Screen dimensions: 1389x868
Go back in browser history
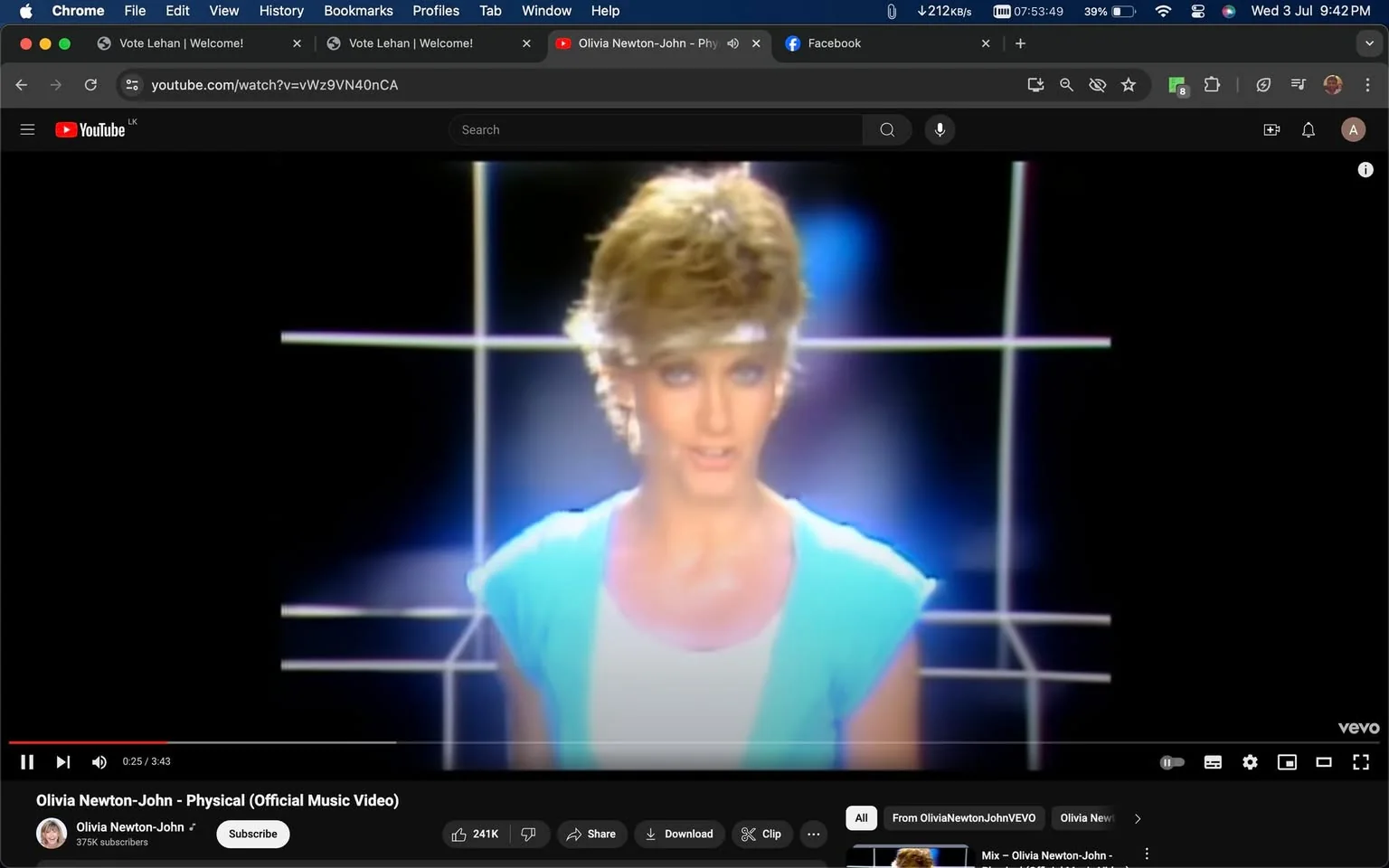pyautogui.click(x=22, y=84)
